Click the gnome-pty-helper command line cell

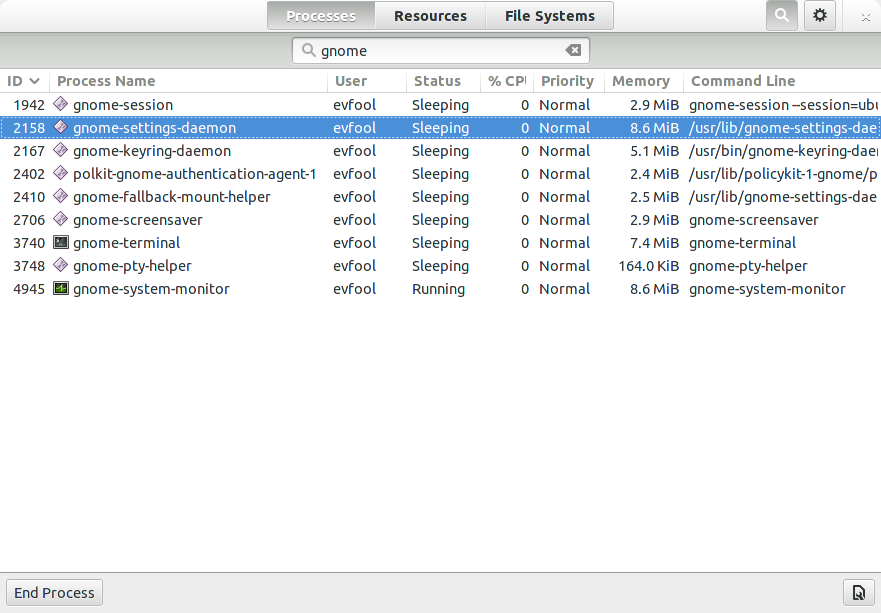(x=748, y=266)
